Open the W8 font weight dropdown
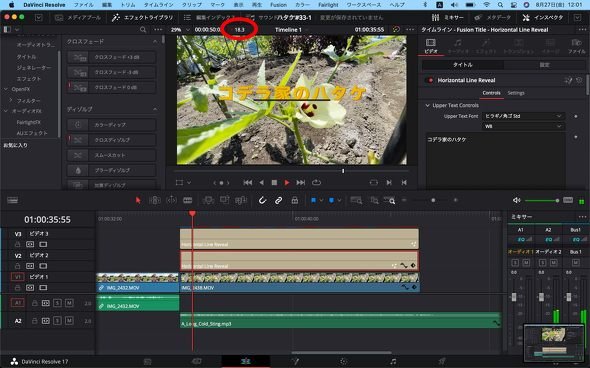The image size is (590, 368). (523, 126)
